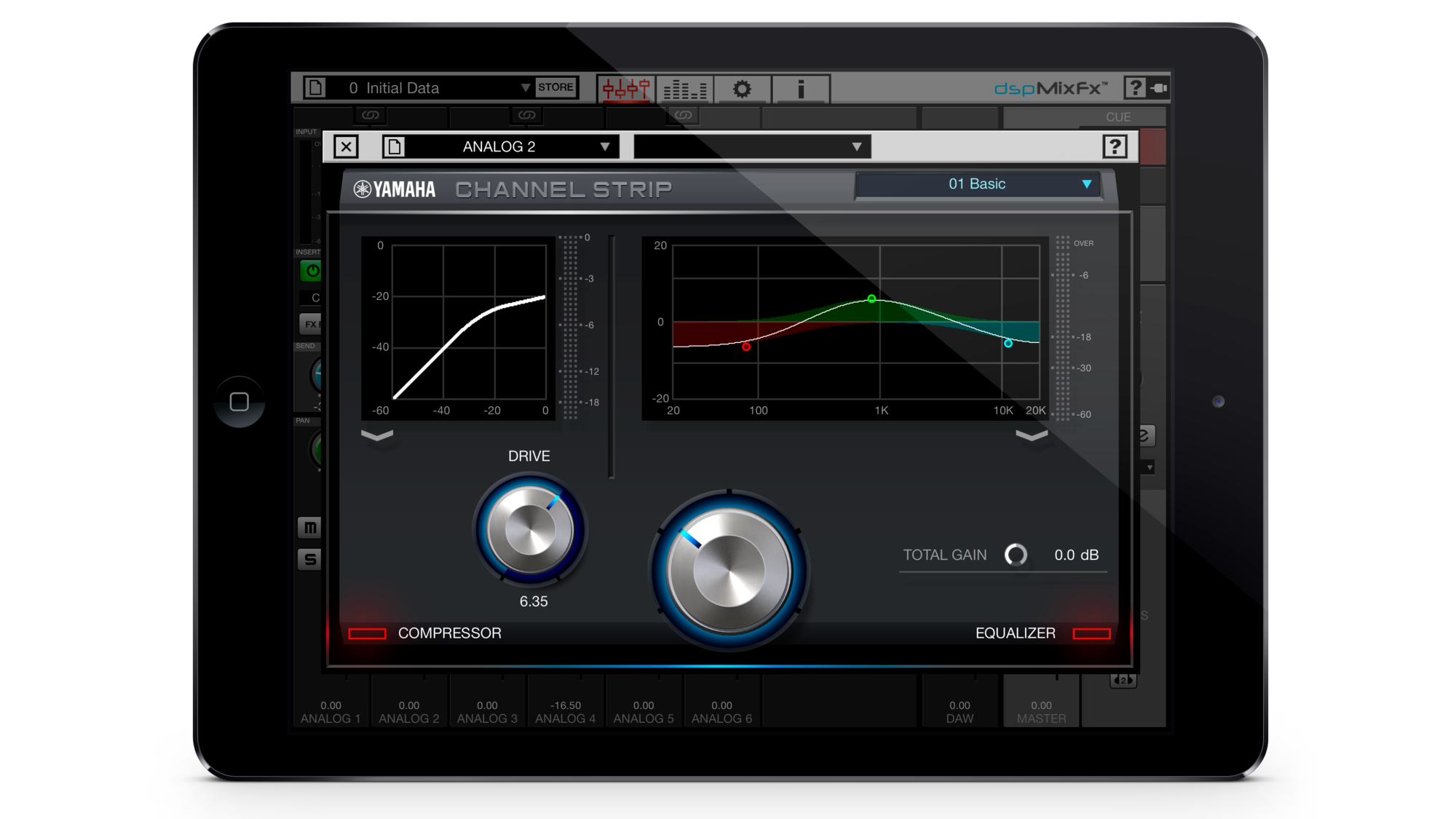Viewport: 1456px width, 819px height.
Task: Switch to the meter view tab
Action: (x=684, y=89)
